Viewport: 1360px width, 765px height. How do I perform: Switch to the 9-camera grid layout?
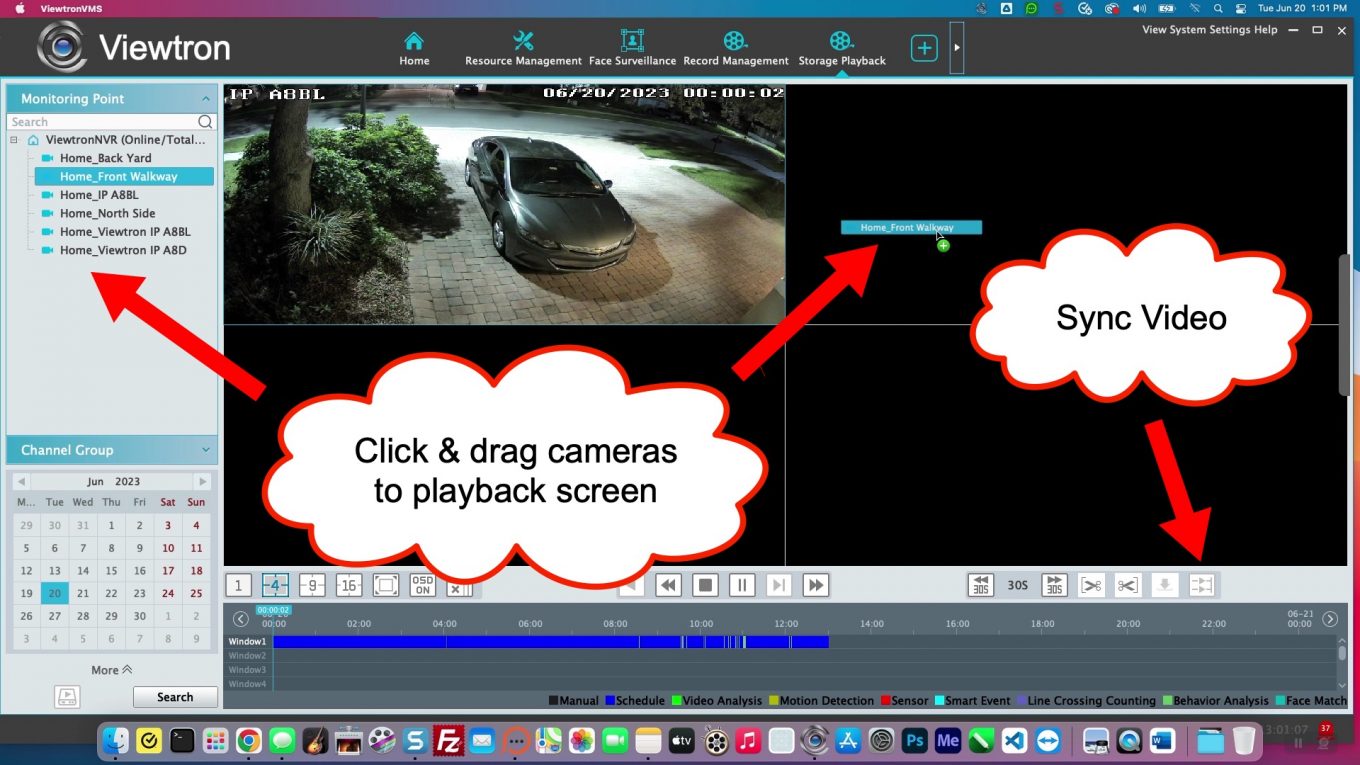point(312,585)
